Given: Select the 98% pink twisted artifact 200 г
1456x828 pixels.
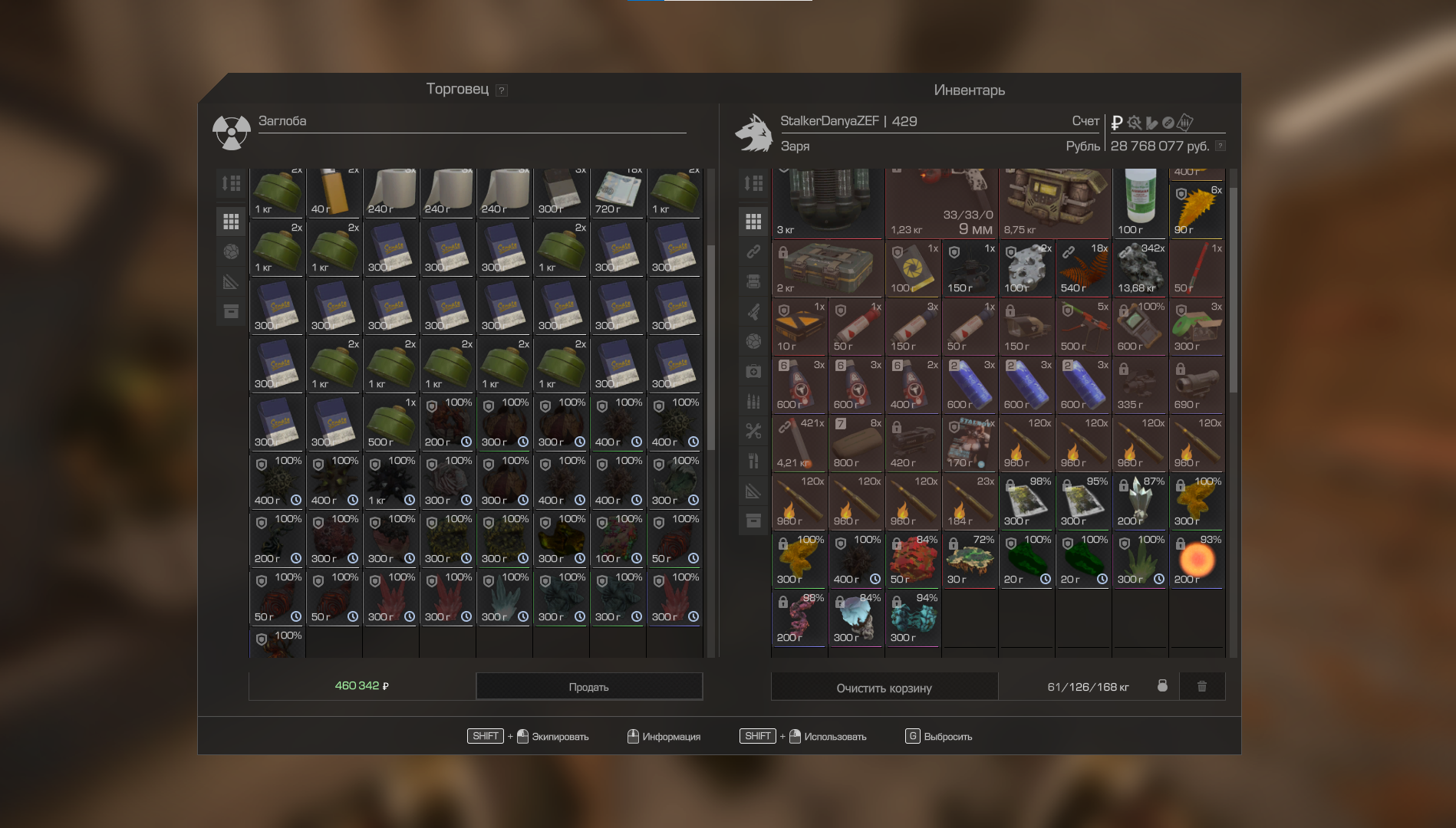Looking at the screenshot, I should (799, 618).
